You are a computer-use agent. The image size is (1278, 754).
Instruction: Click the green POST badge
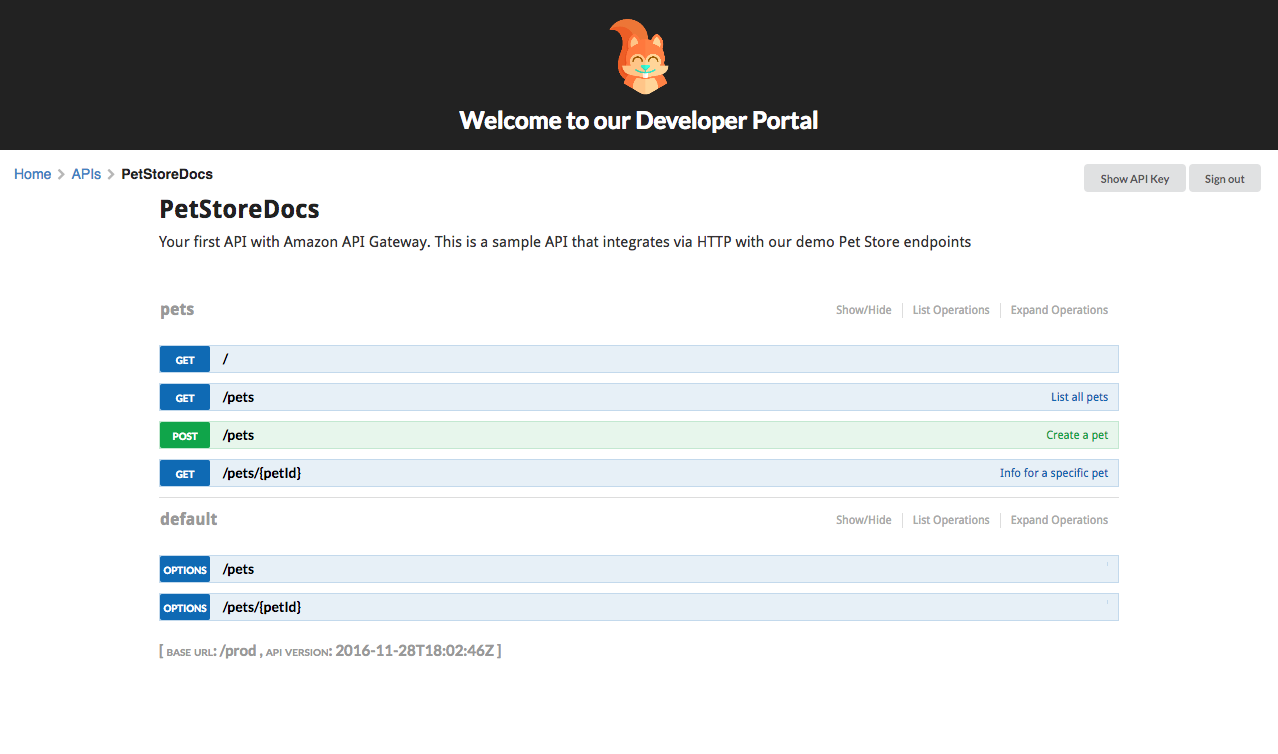coord(185,436)
